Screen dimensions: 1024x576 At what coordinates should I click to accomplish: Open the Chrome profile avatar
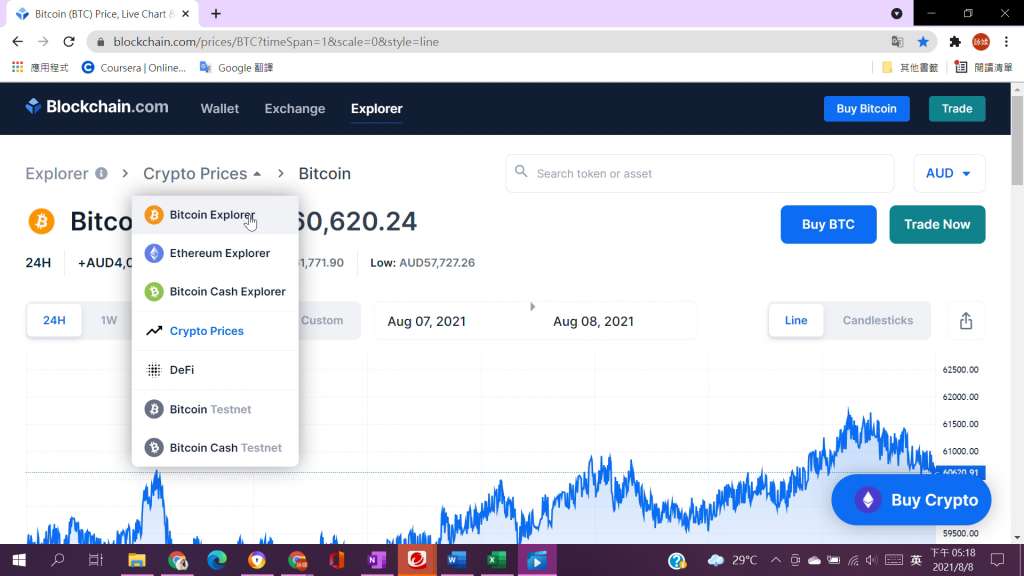coord(981,42)
